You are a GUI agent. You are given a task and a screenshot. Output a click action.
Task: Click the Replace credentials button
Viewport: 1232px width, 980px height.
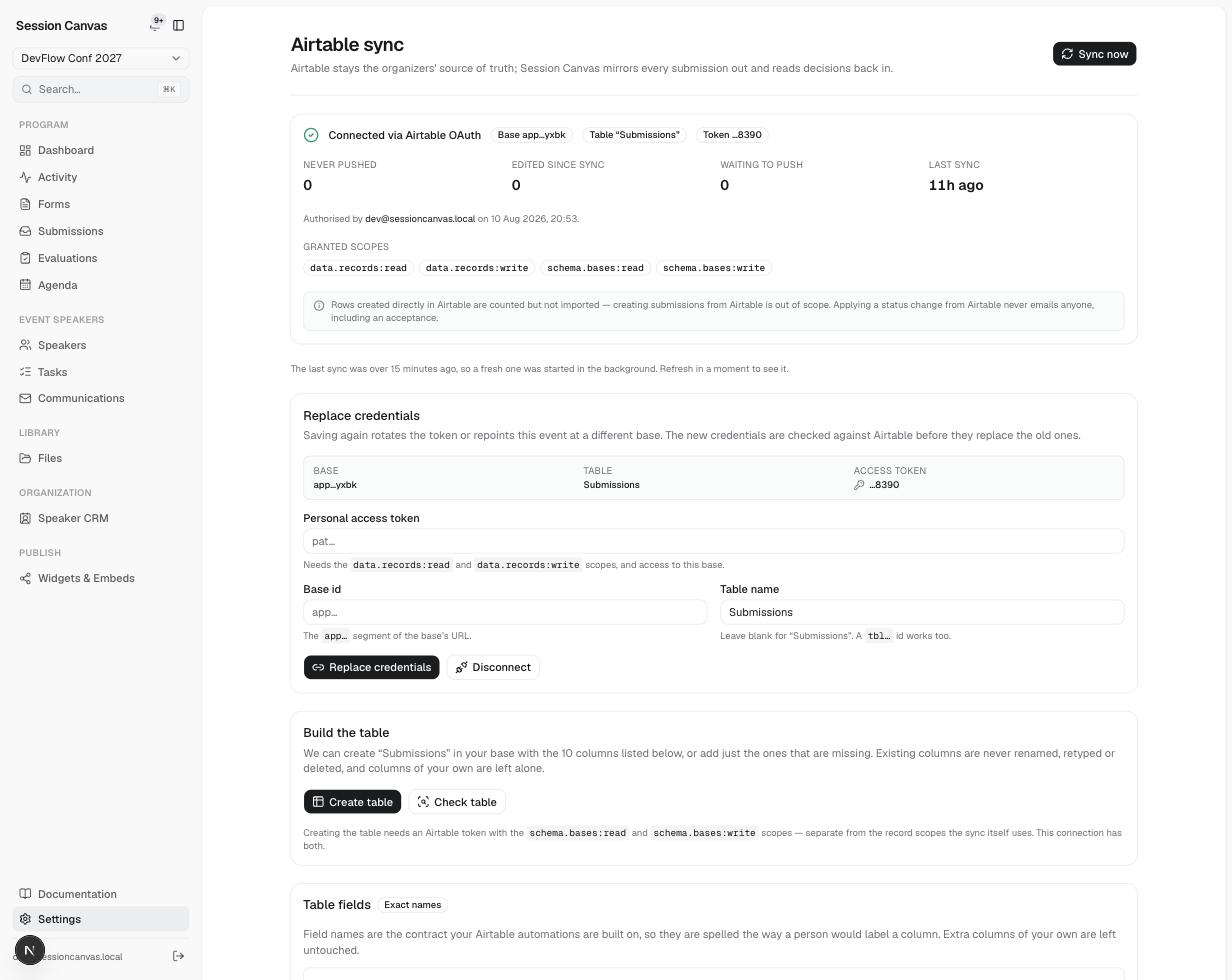click(371, 667)
